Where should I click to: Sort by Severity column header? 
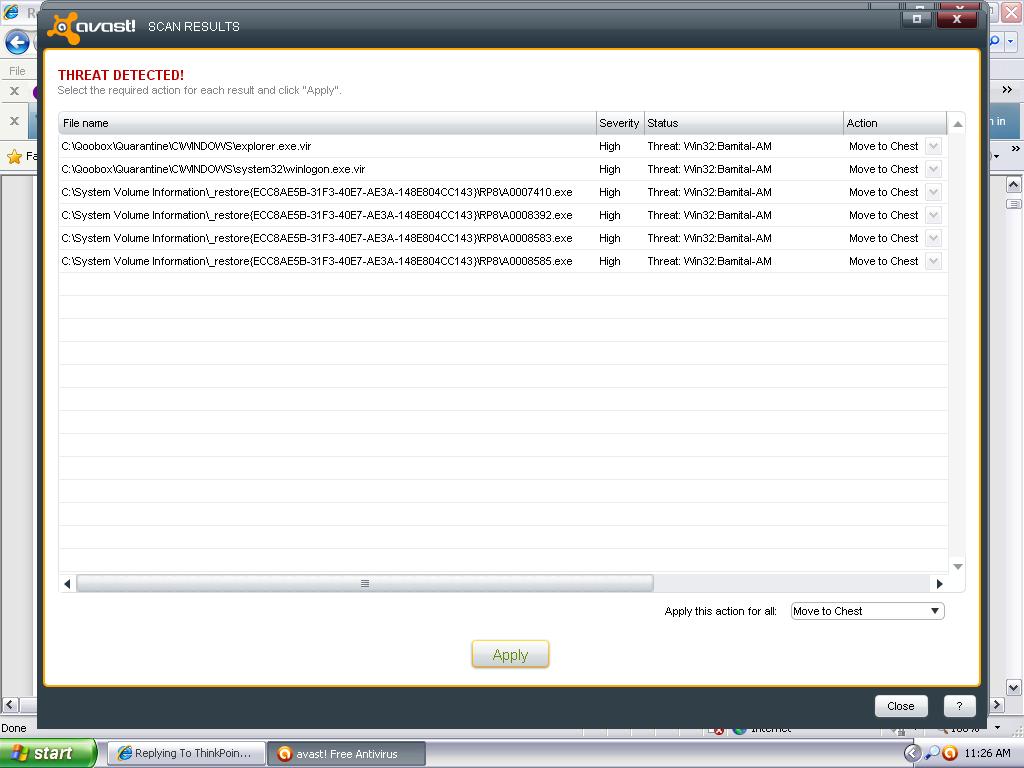click(620, 123)
